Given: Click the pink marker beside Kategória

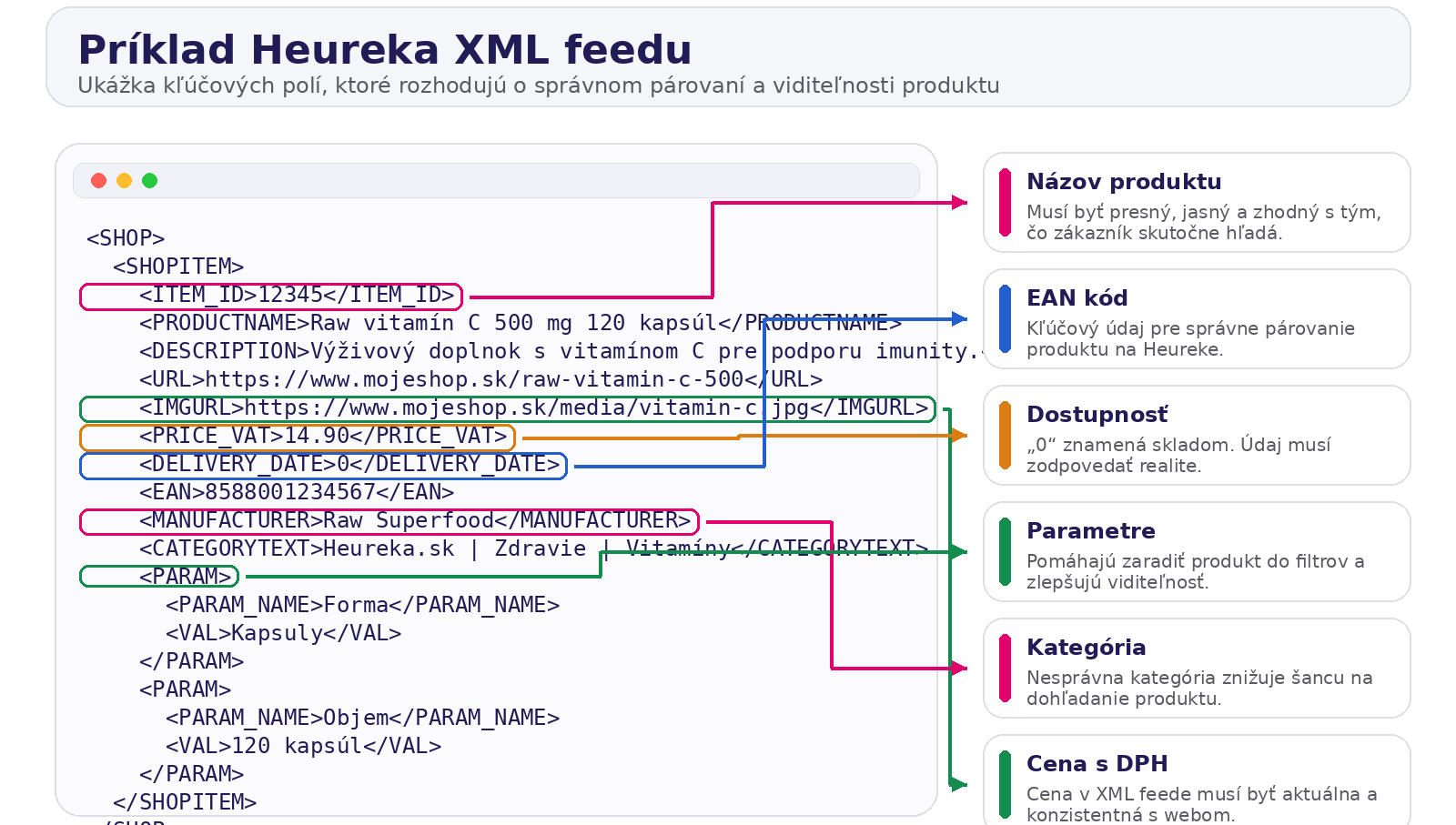Looking at the screenshot, I should [x=1005, y=668].
